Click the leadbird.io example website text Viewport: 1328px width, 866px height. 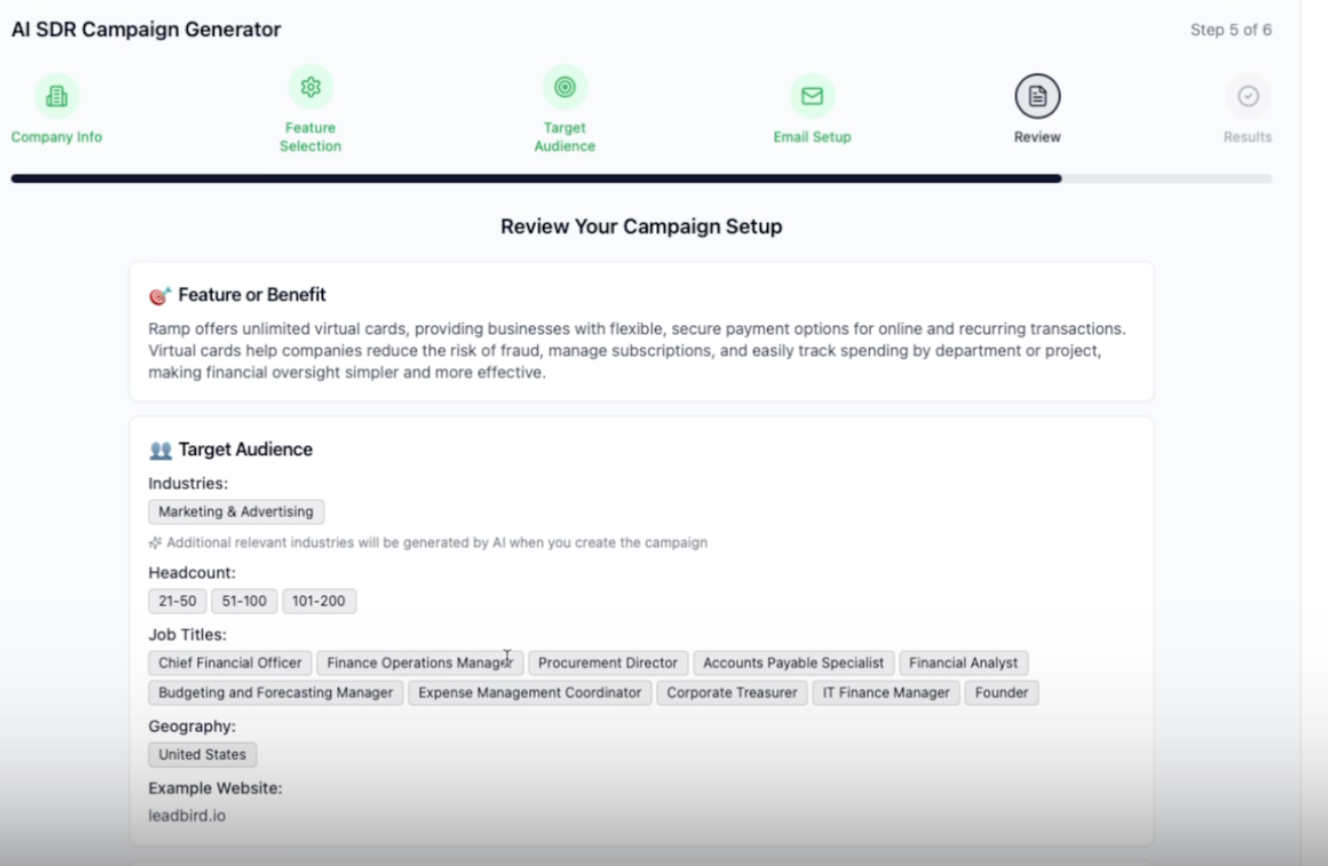coord(187,816)
